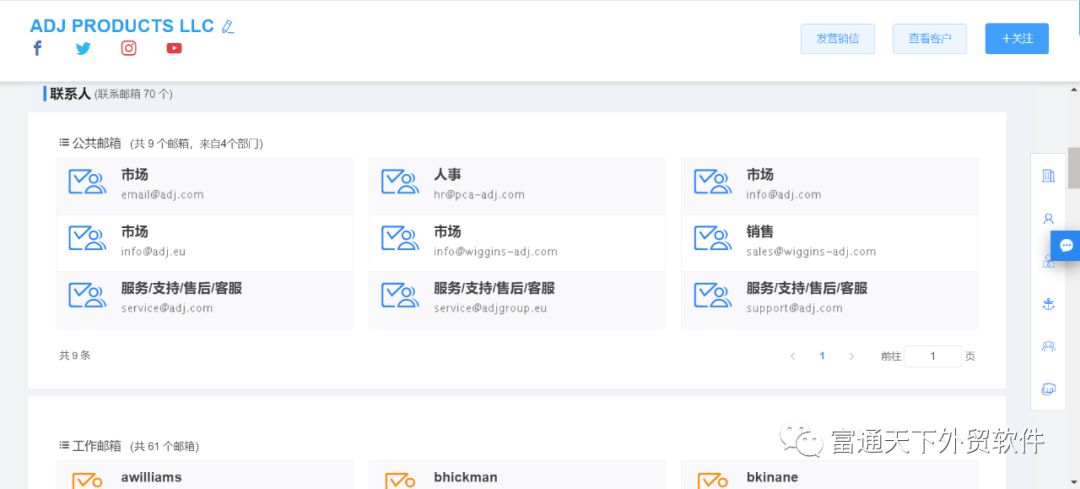Click the list icon next to 工作邮箱
This screenshot has width=1080, height=489.
click(x=64, y=446)
